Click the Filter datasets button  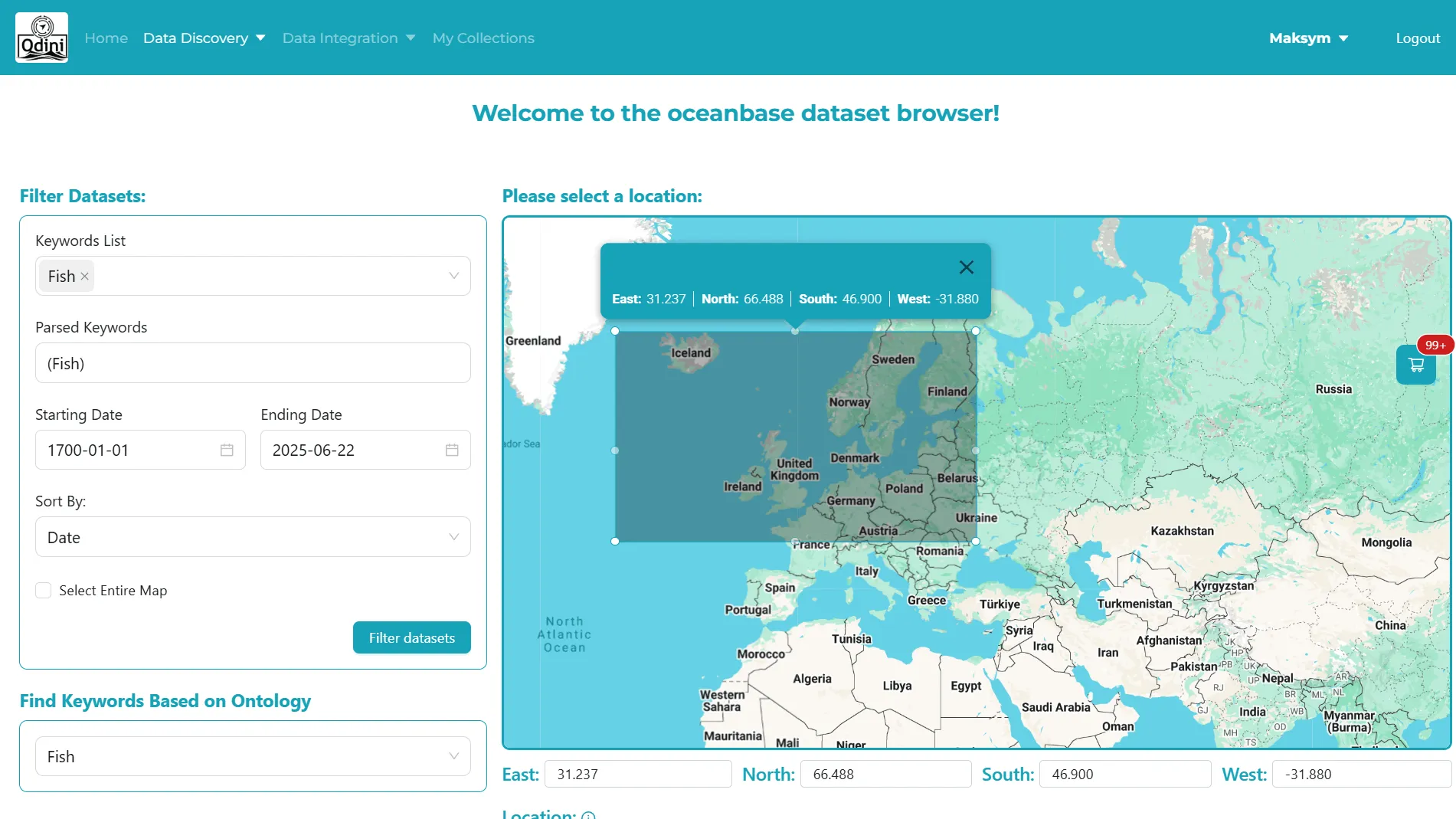(411, 637)
